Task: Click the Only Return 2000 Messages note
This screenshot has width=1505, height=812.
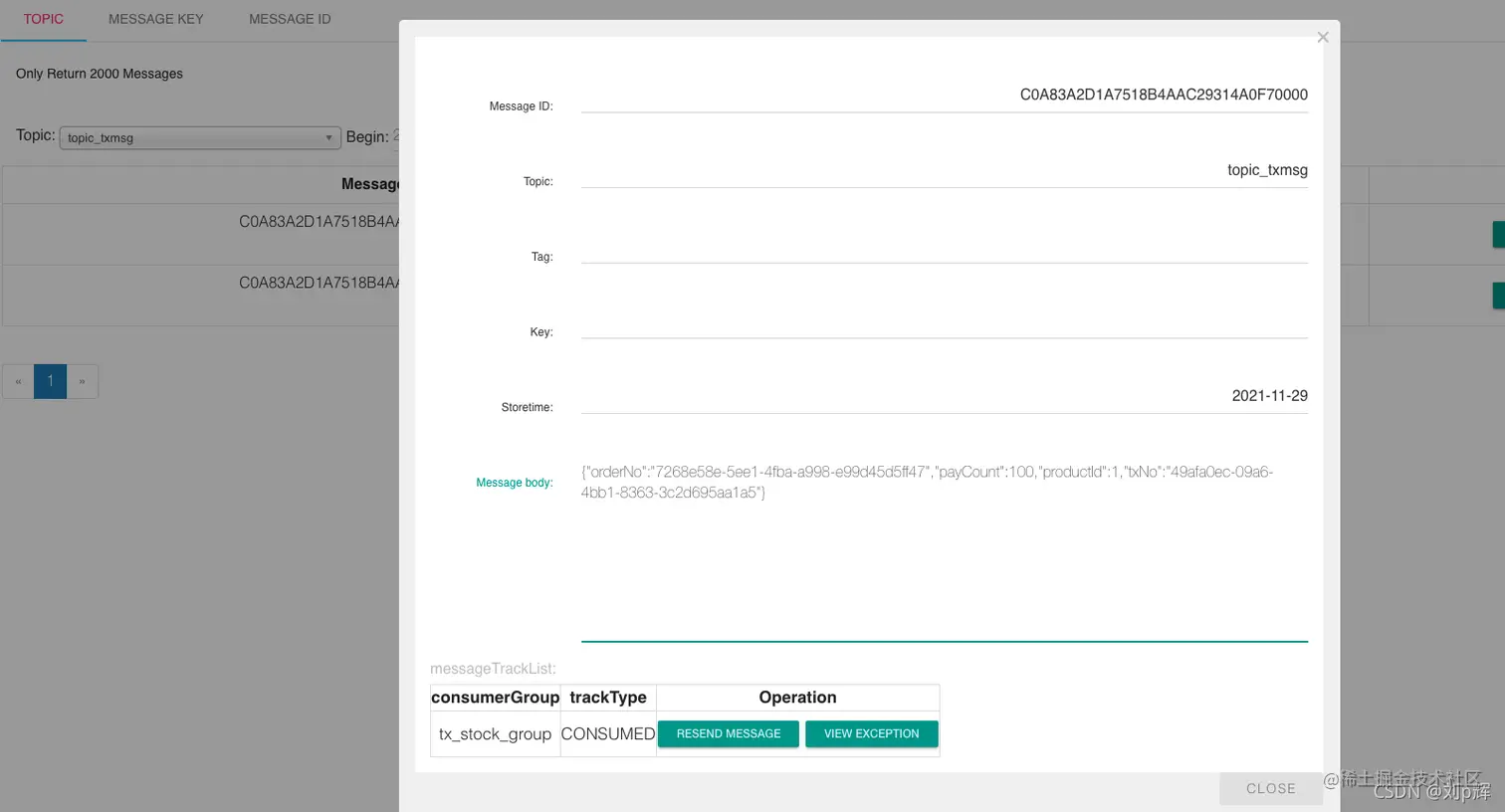Action: 100,74
